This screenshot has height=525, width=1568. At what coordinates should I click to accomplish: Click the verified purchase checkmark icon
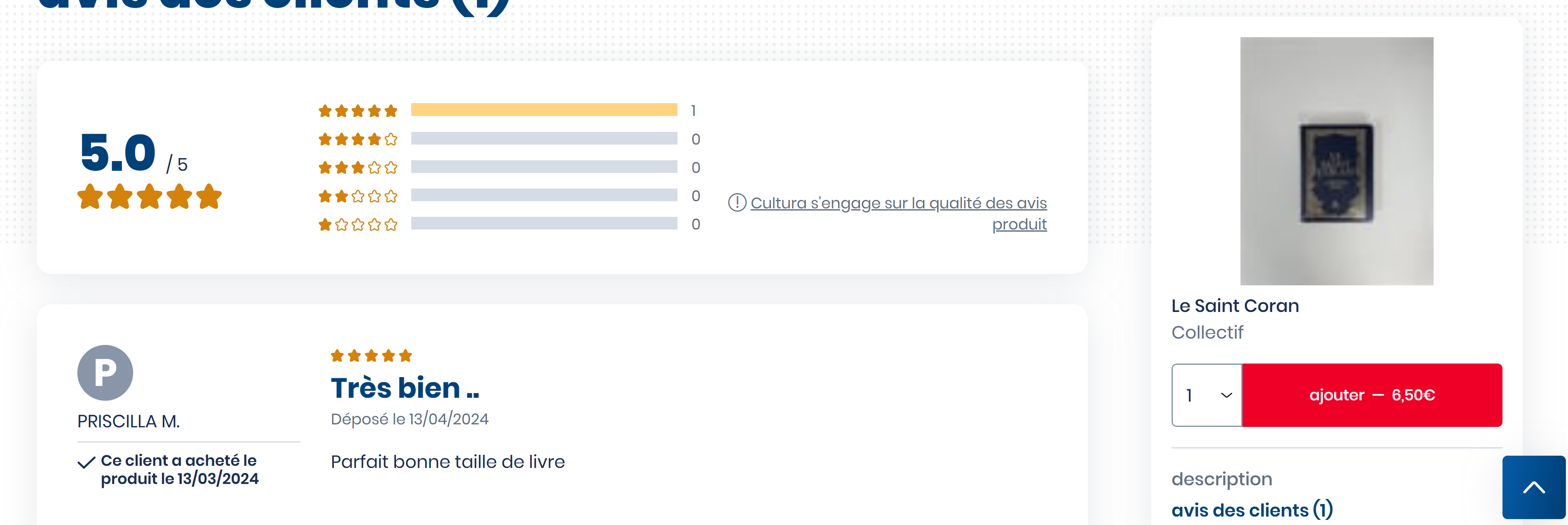[87, 462]
